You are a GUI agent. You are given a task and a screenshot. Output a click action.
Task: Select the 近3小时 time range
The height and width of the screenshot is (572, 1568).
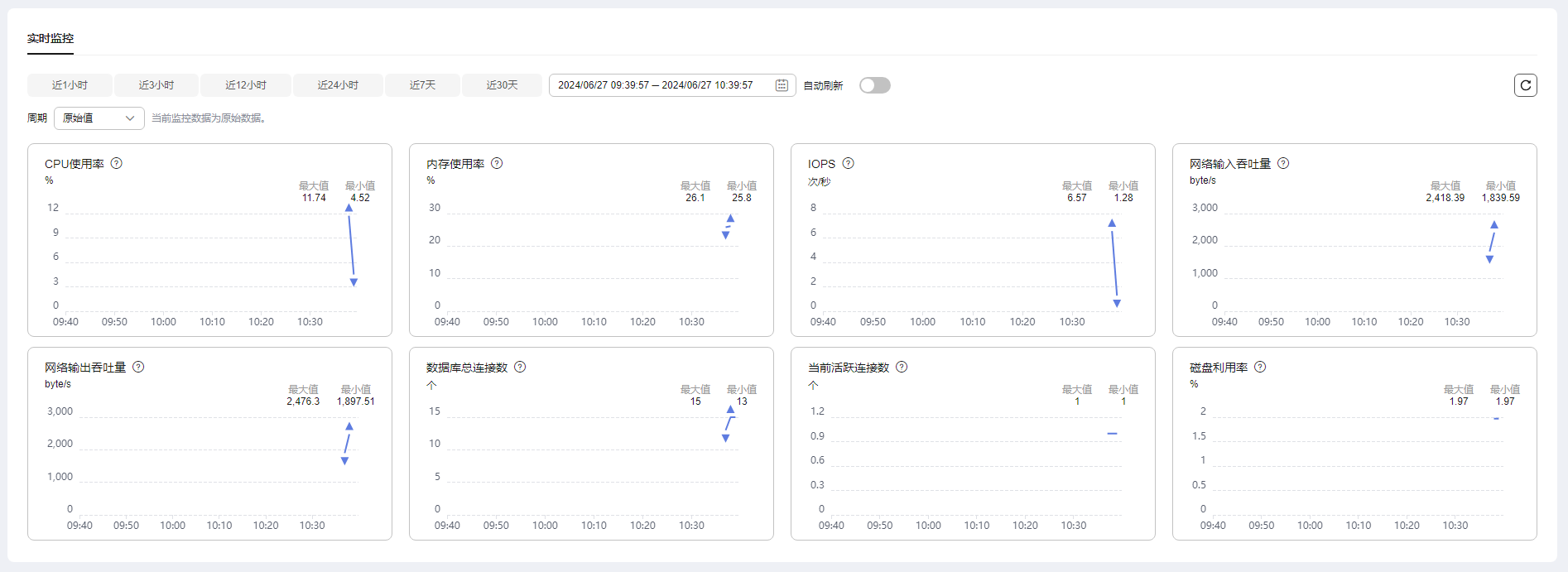(156, 85)
